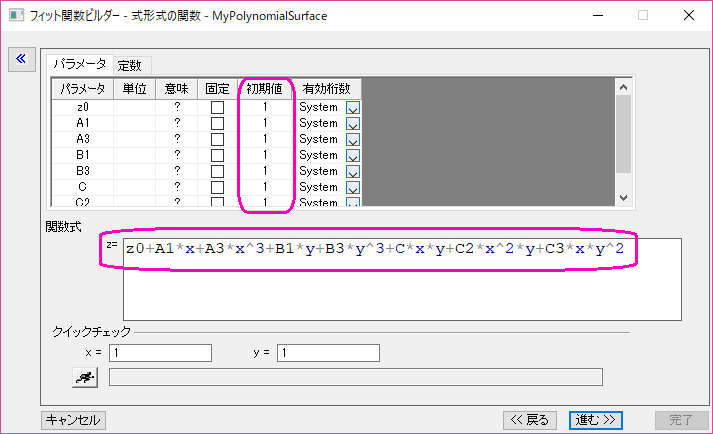Click the パラメータ column header
The image size is (713, 434).
[x=83, y=89]
